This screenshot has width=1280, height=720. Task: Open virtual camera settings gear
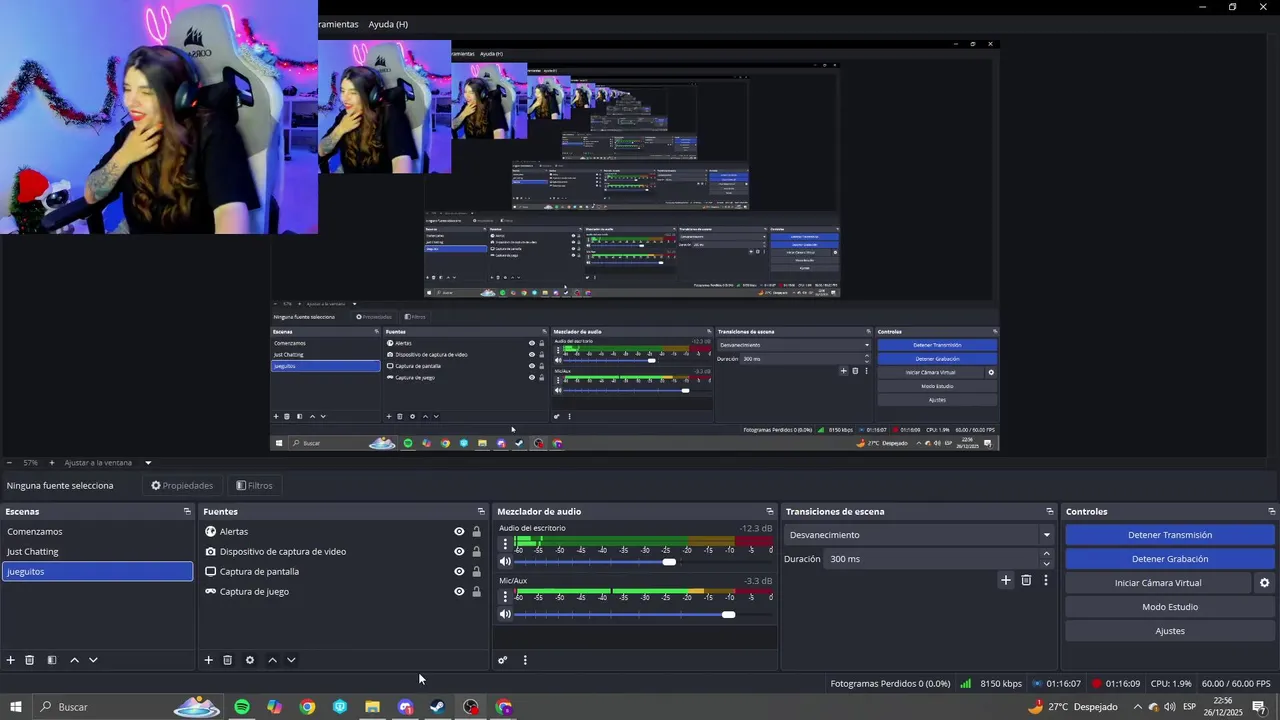tap(1264, 583)
